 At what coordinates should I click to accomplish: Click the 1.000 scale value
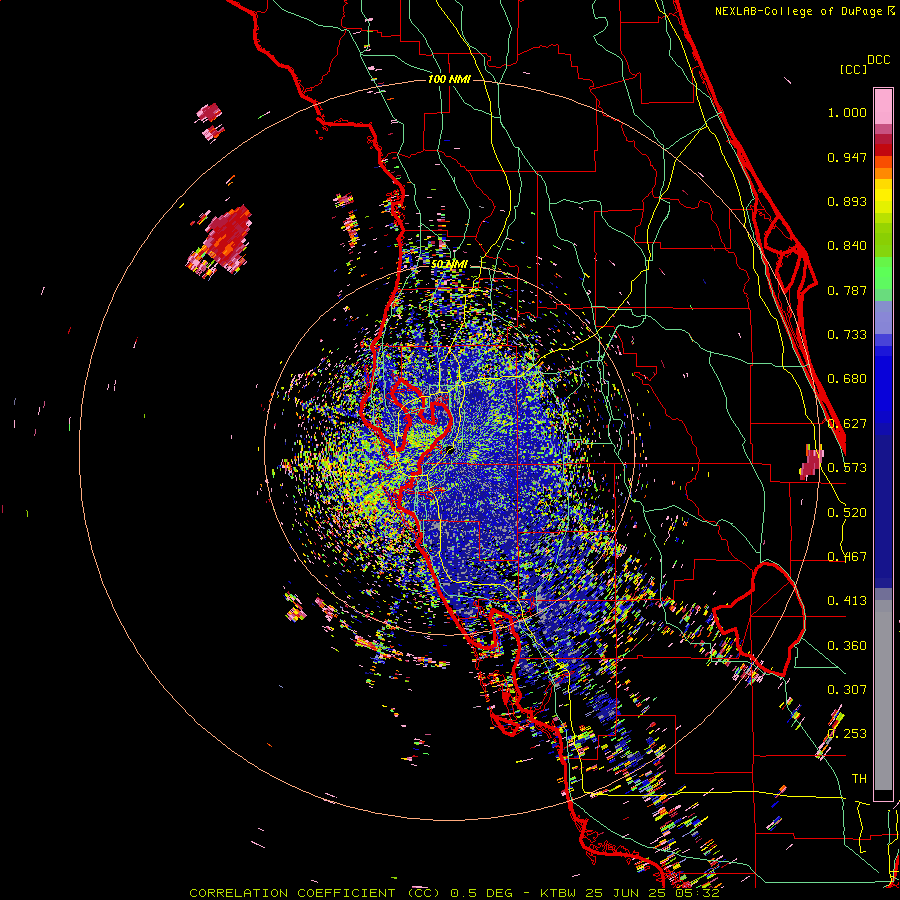pos(847,112)
